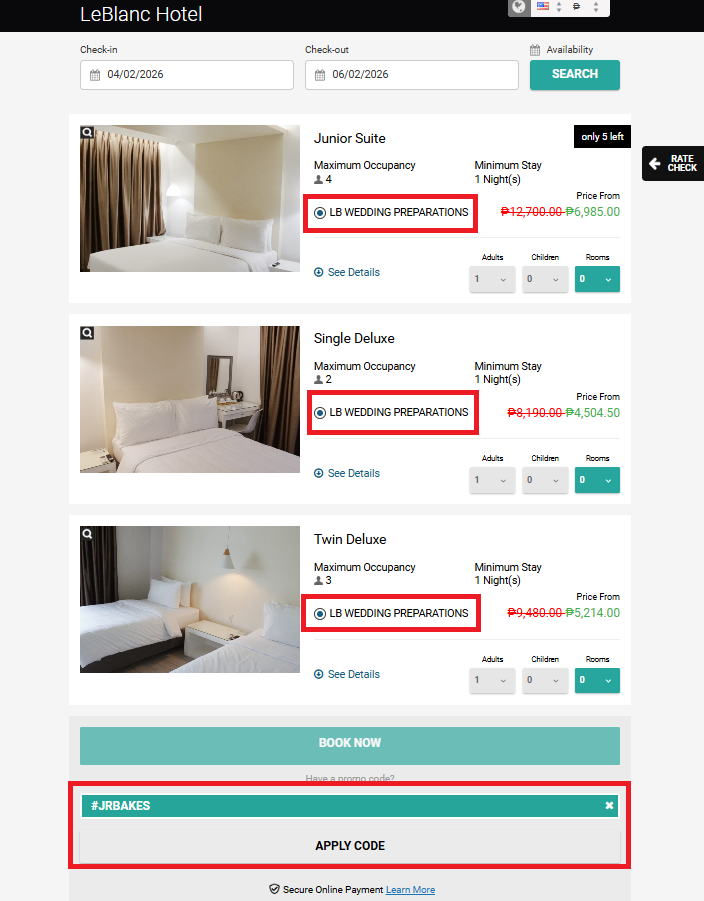704x901 pixels.
Task: Open the Twin Deluxe Children dropdown
Action: [x=545, y=680]
